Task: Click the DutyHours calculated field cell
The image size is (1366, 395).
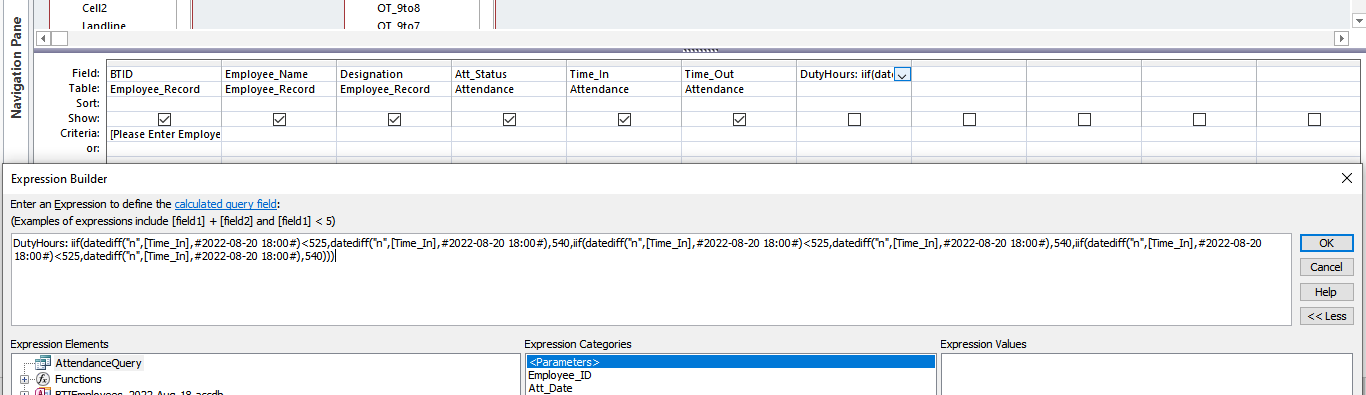Action: click(x=846, y=74)
